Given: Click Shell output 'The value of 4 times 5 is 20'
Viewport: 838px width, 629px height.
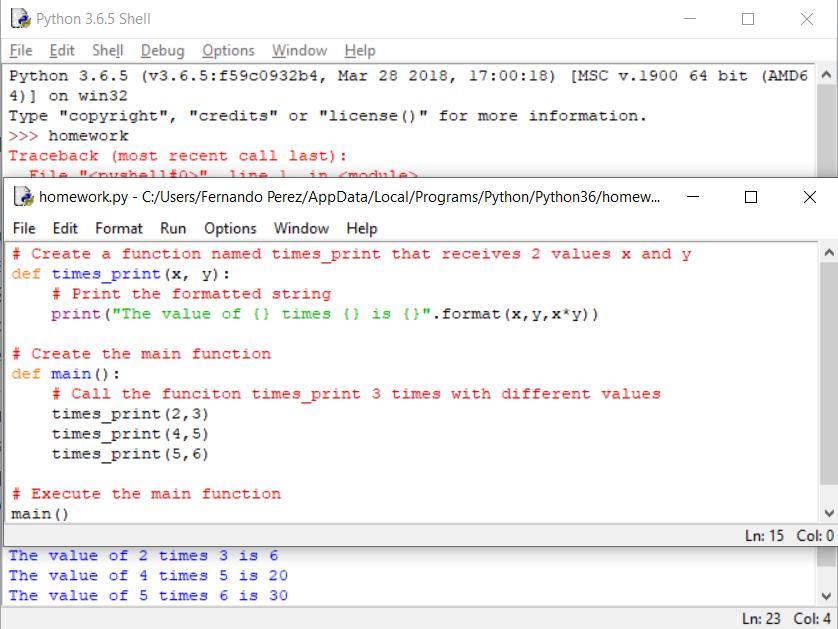Looking at the screenshot, I should (148, 576).
